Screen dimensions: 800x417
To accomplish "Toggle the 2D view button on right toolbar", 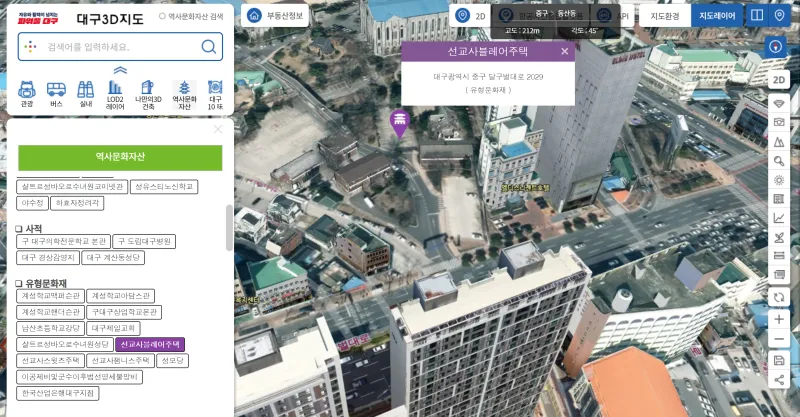I will pos(779,79).
